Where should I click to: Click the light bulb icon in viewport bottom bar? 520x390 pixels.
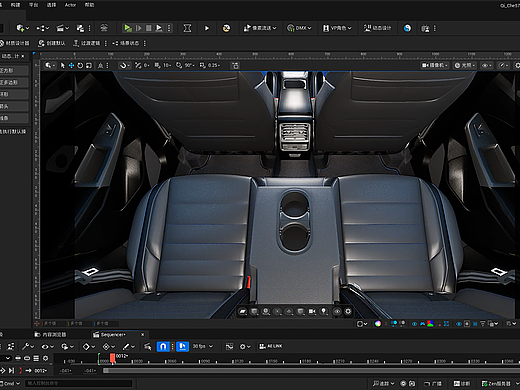[x=324, y=311]
